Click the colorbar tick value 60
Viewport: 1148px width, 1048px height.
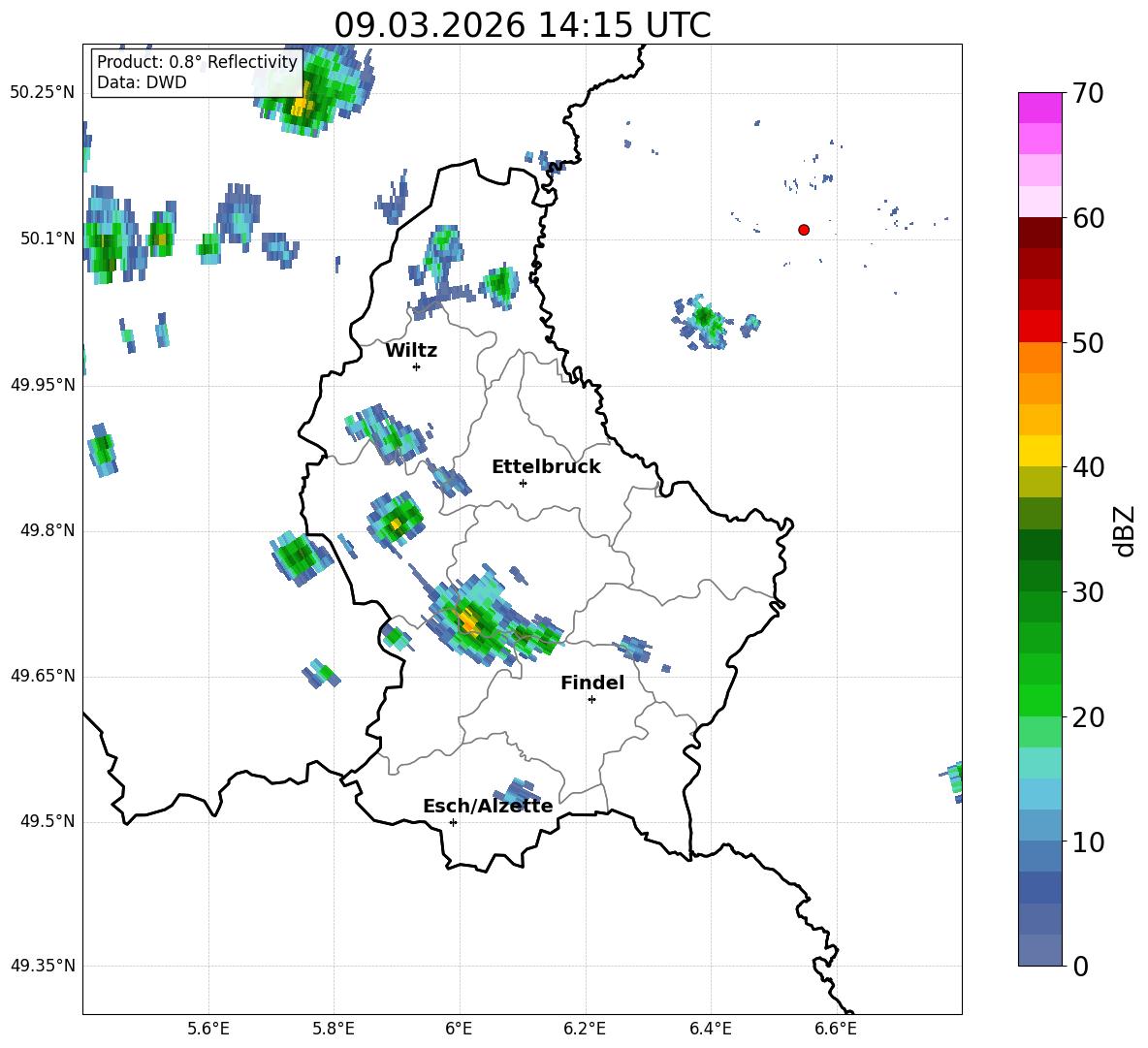click(x=1088, y=218)
